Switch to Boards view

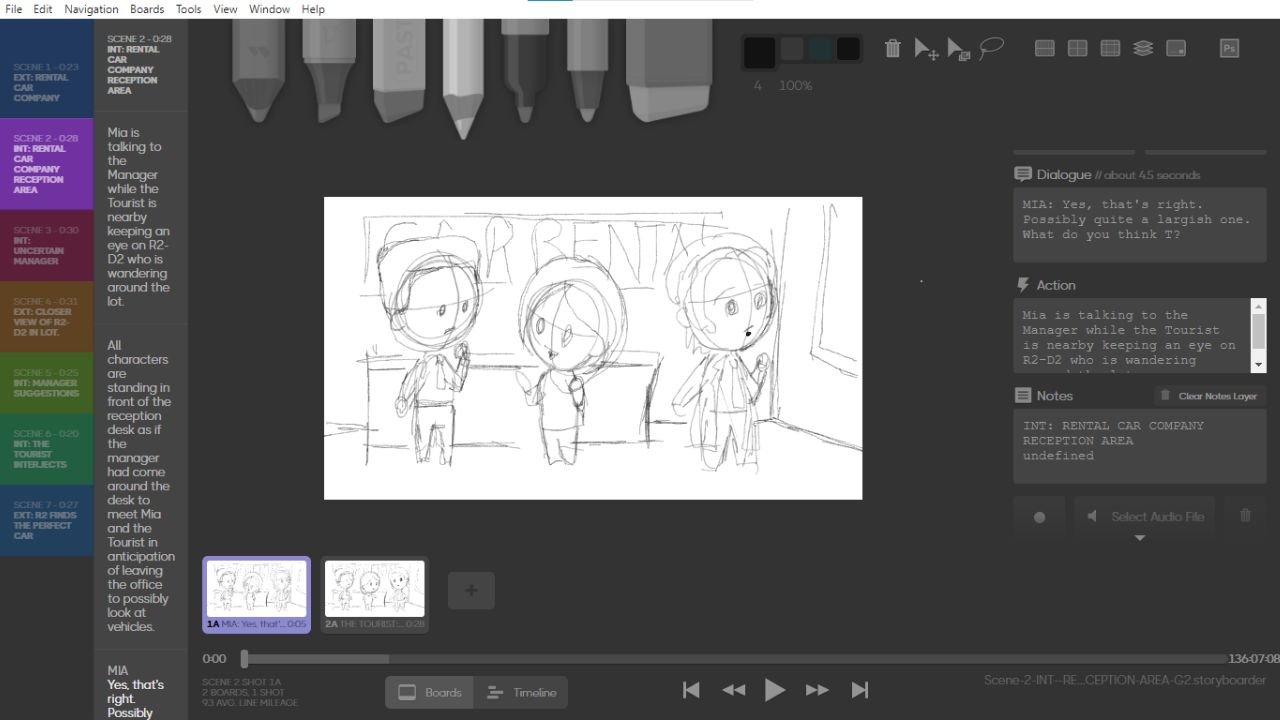click(429, 691)
